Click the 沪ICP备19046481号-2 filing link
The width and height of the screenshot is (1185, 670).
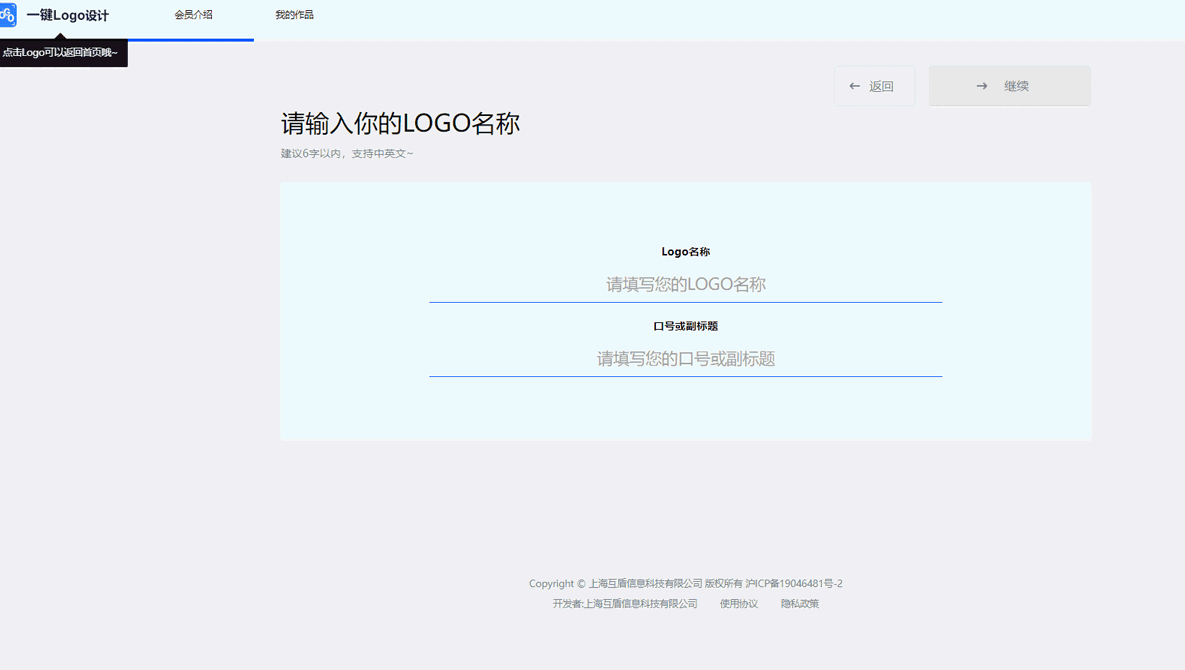click(x=795, y=583)
